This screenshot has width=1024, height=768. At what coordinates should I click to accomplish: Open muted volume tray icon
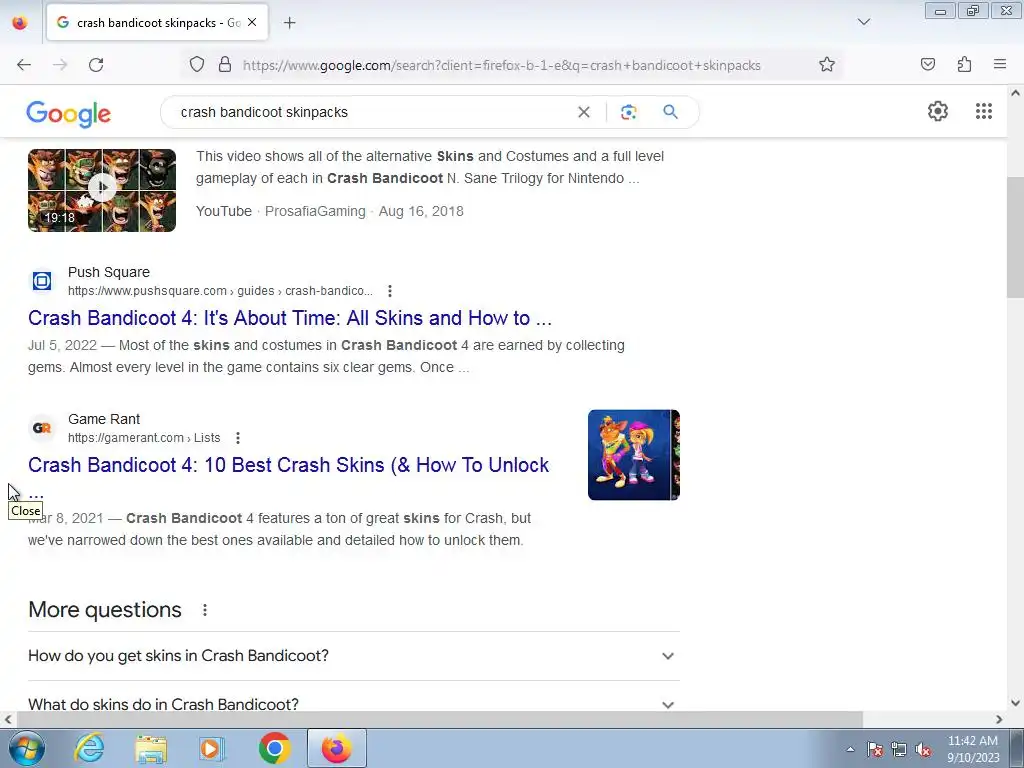click(x=923, y=750)
